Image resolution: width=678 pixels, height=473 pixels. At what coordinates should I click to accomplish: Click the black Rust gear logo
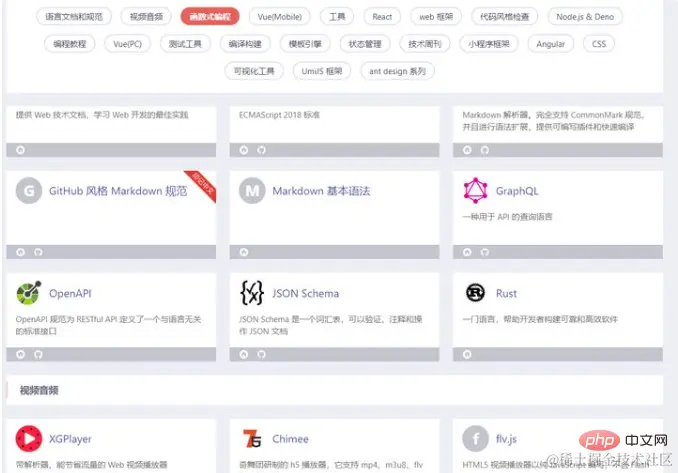(476, 293)
